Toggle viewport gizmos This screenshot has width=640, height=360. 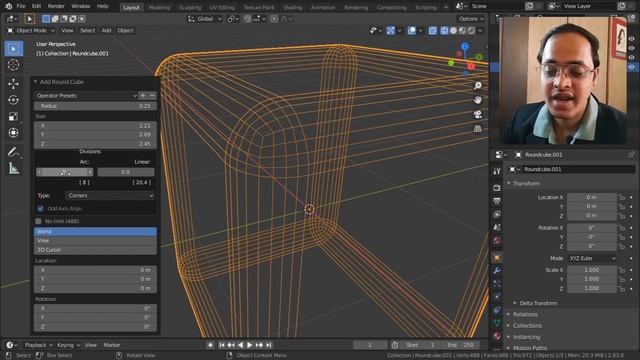[391, 30]
